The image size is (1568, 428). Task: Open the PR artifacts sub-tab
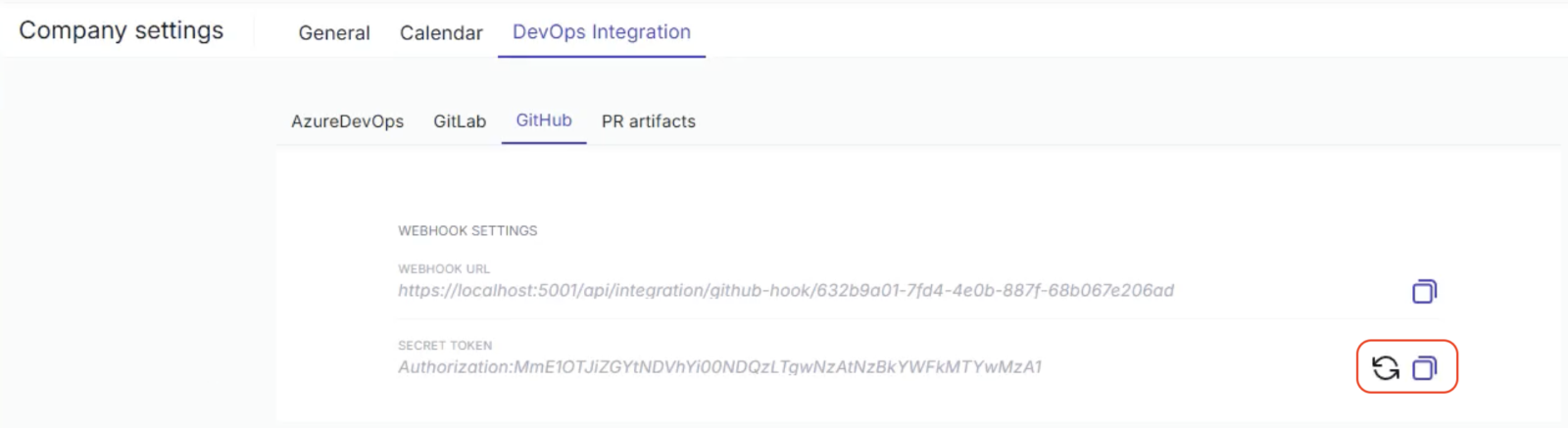click(x=648, y=121)
